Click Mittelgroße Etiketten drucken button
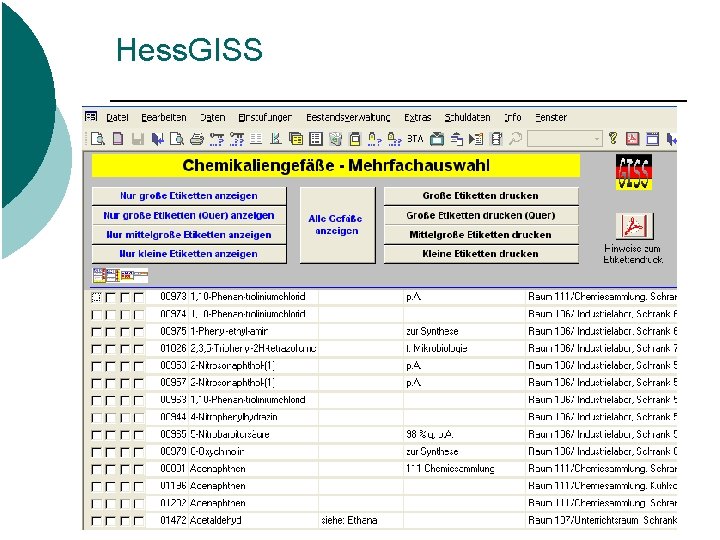Screen dimensions: 720x540 click(x=481, y=235)
